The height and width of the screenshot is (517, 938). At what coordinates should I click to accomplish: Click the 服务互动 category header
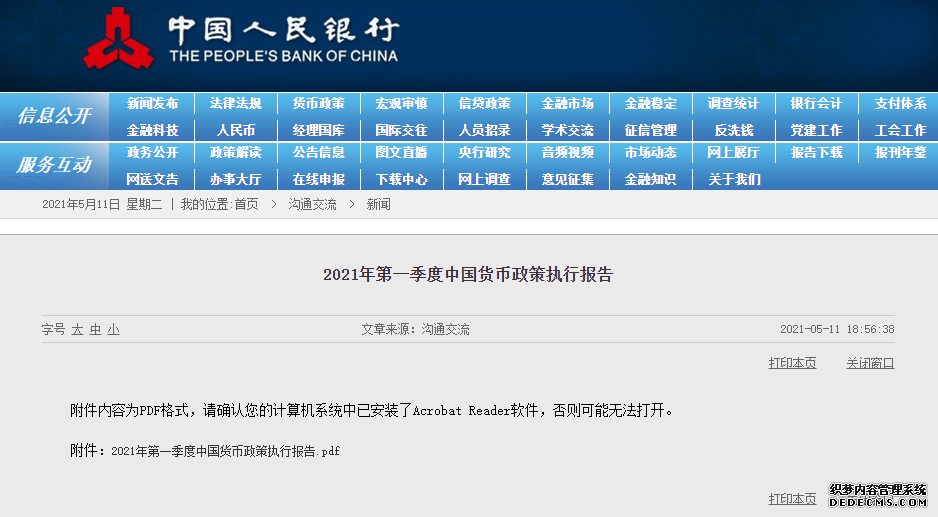pyautogui.click(x=54, y=165)
